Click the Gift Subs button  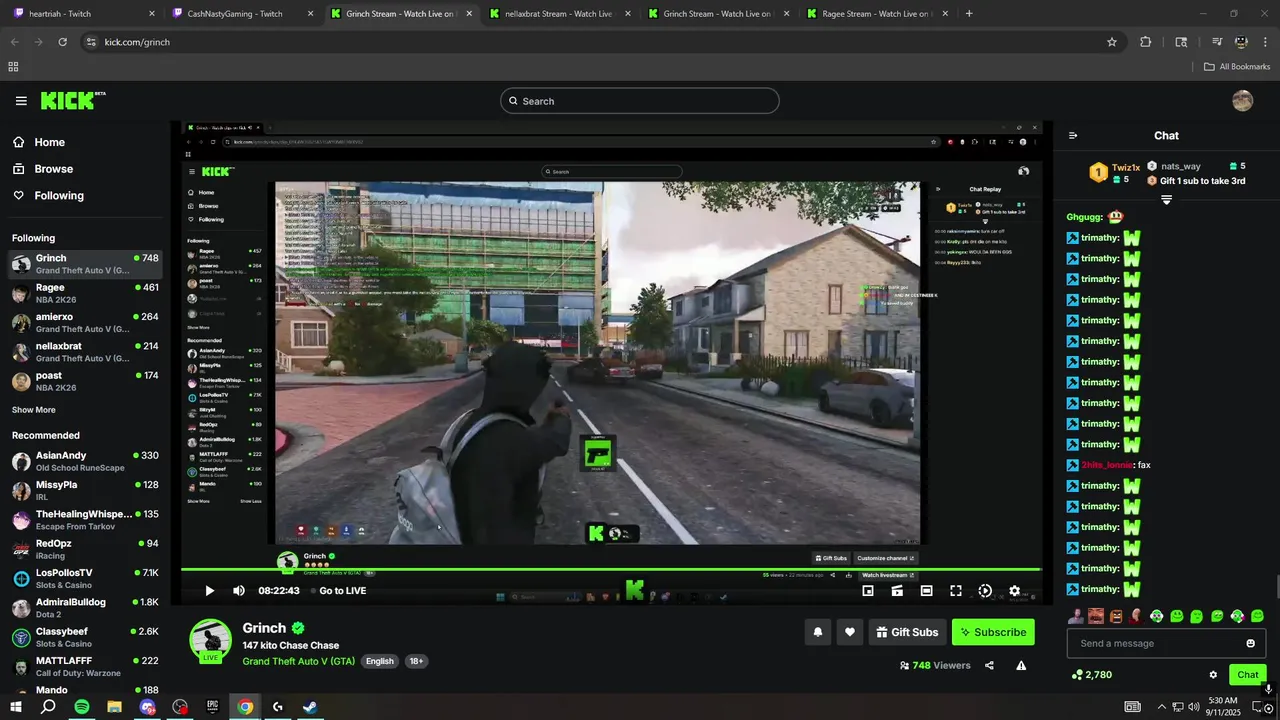click(x=908, y=632)
